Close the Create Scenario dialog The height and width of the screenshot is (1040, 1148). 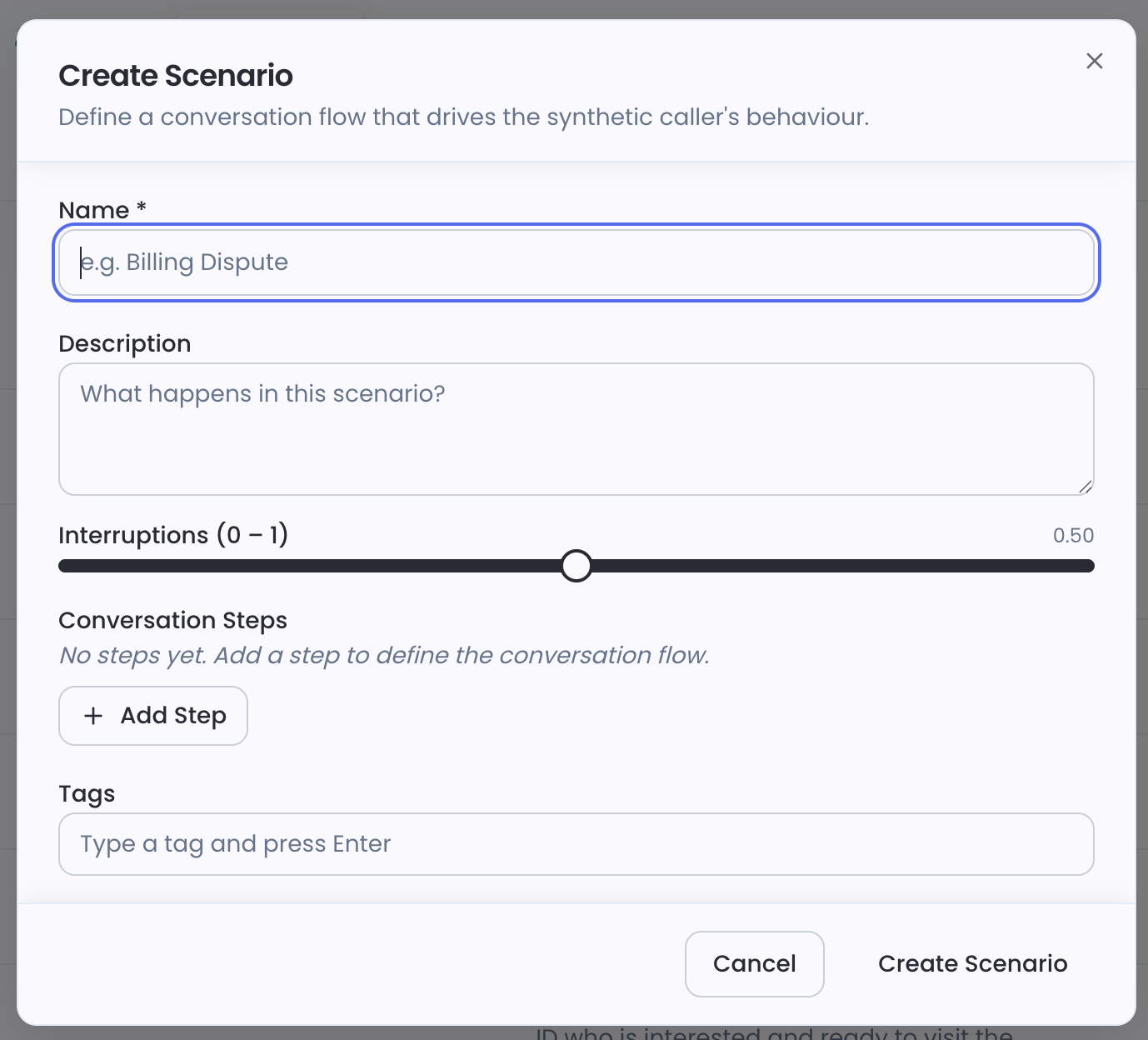(x=1094, y=61)
